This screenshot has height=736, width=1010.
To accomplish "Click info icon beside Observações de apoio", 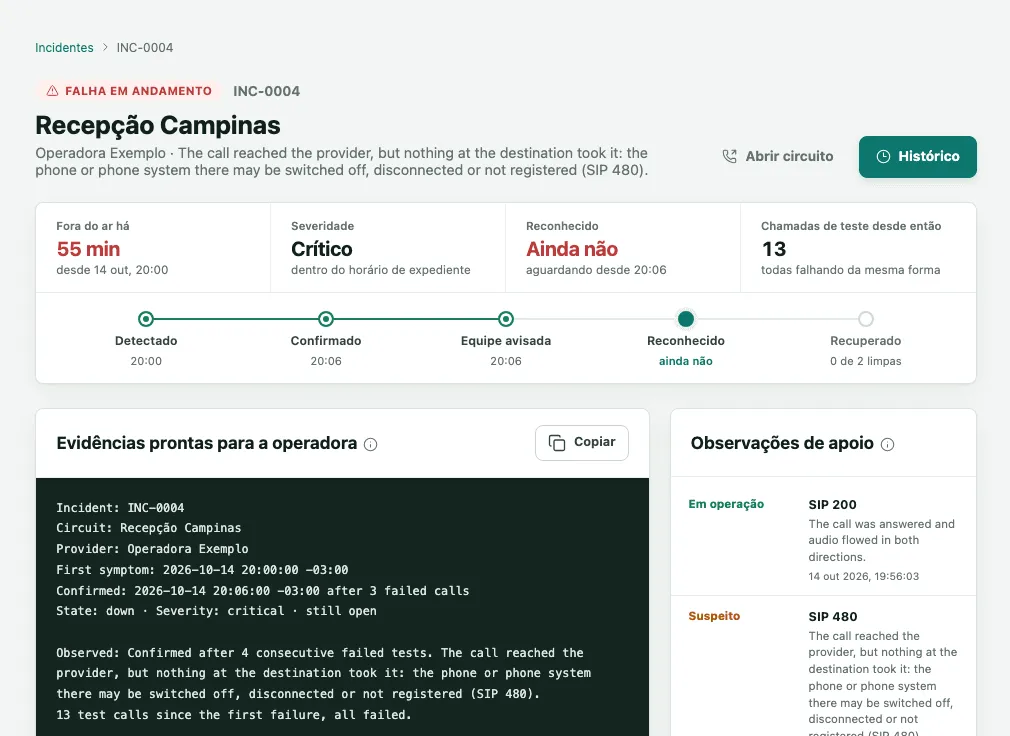I will tap(887, 444).
